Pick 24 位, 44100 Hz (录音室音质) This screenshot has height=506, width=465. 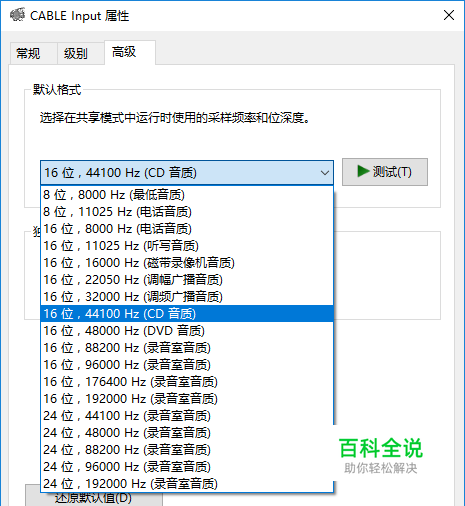pyautogui.click(x=187, y=416)
